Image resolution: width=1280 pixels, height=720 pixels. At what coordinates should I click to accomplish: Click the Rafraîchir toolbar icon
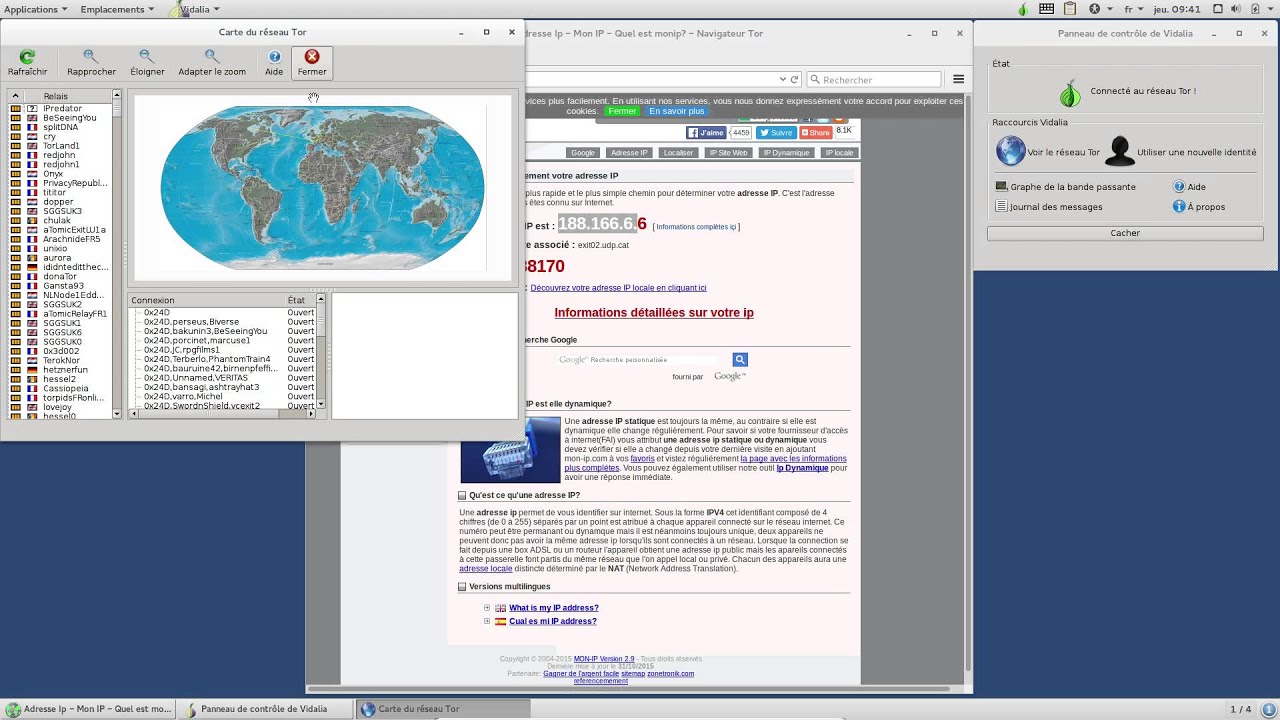coord(27,63)
